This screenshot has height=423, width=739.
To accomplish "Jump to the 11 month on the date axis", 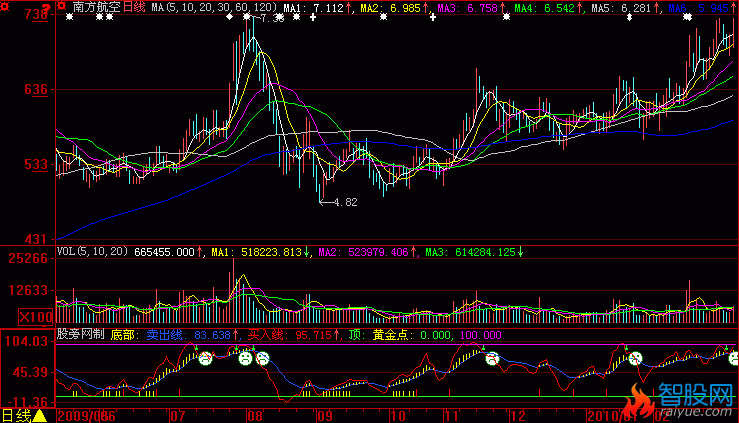I will [x=452, y=416].
